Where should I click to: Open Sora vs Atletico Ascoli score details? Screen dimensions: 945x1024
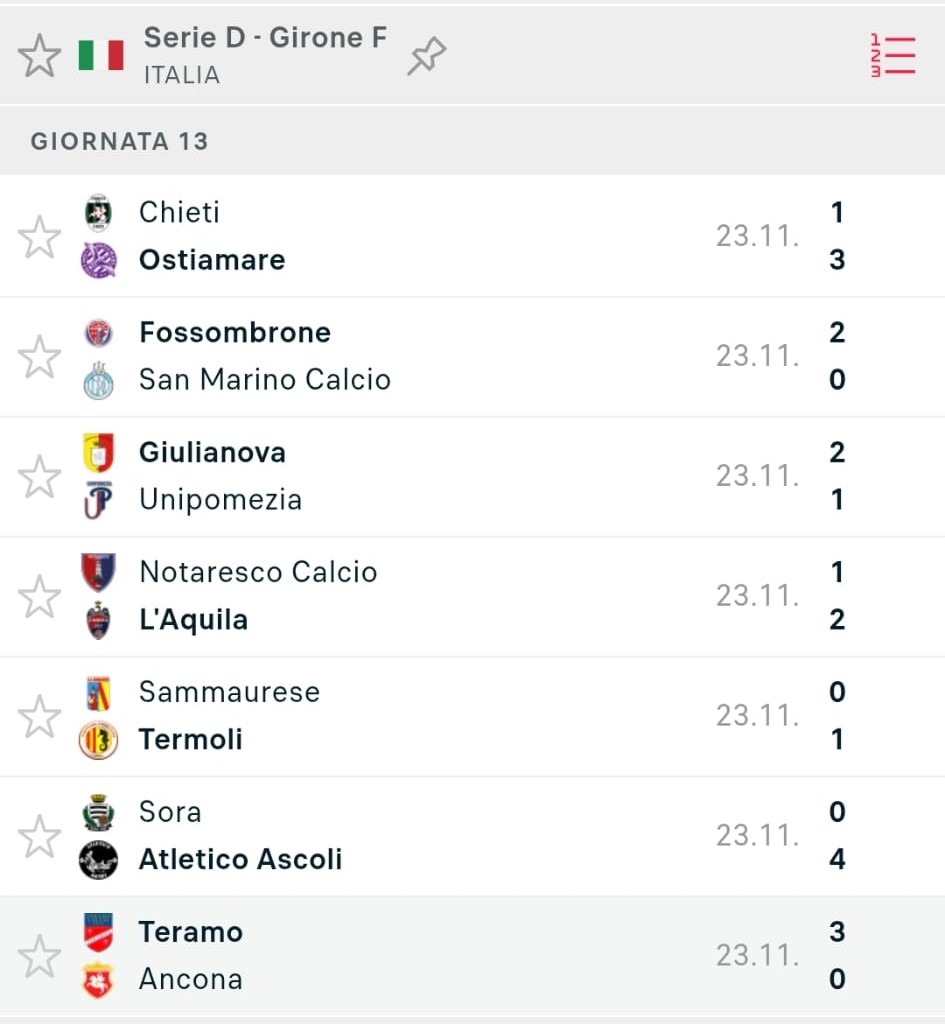(836, 836)
